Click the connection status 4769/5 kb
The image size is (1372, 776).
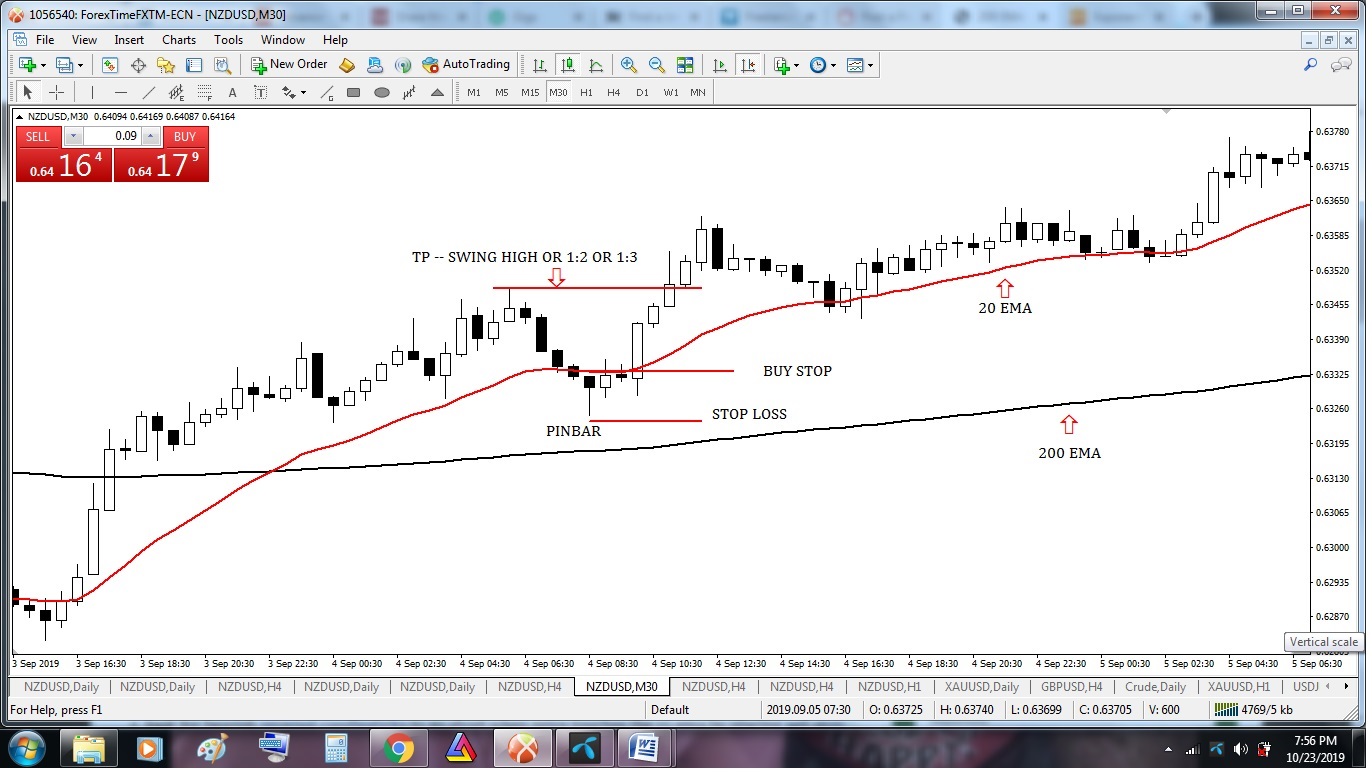point(1255,710)
